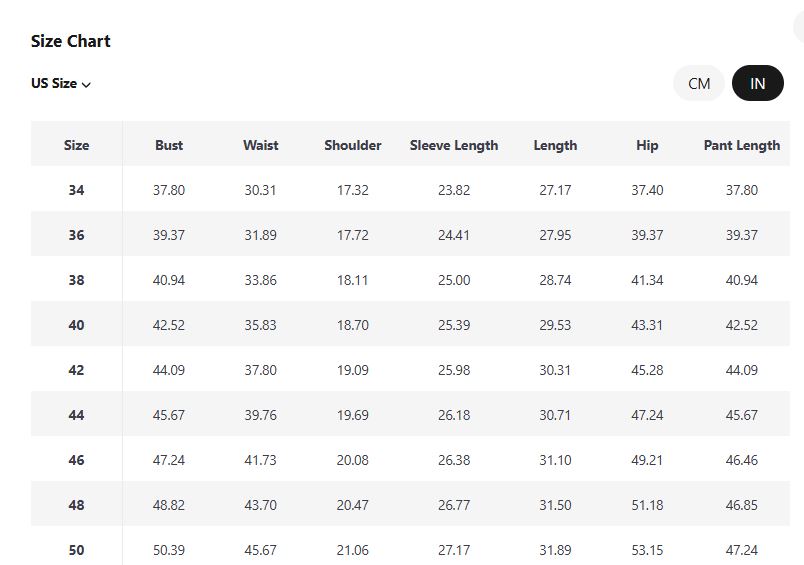Select the Waist column header

(x=260, y=145)
